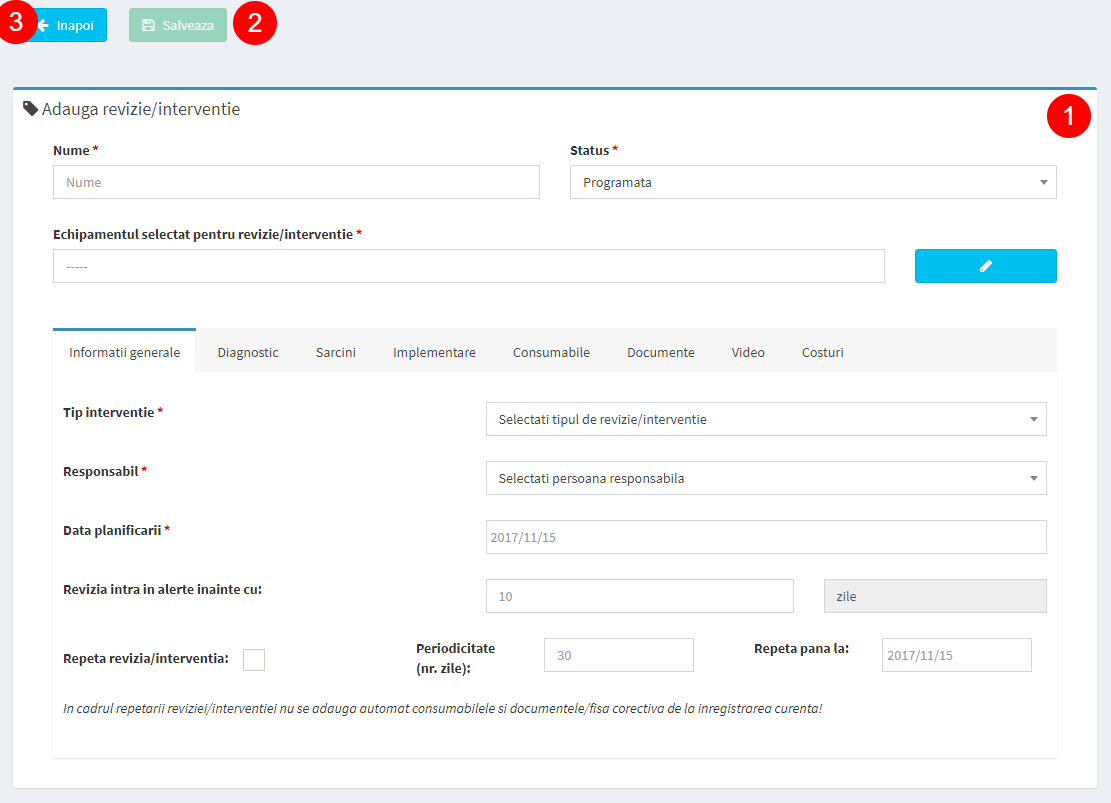Switch to the Implementare tab
This screenshot has width=1111, height=803.
pyautogui.click(x=434, y=352)
